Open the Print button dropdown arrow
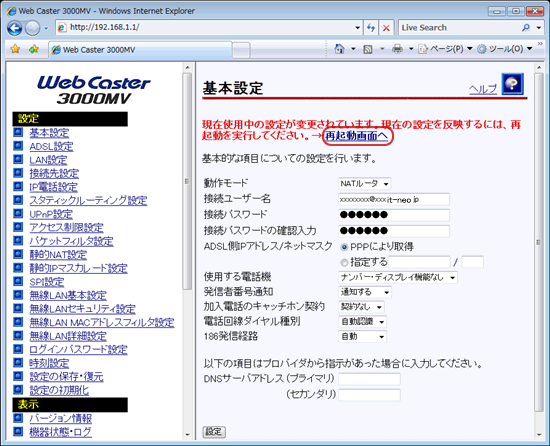The height and width of the screenshot is (446, 550). pos(411,49)
